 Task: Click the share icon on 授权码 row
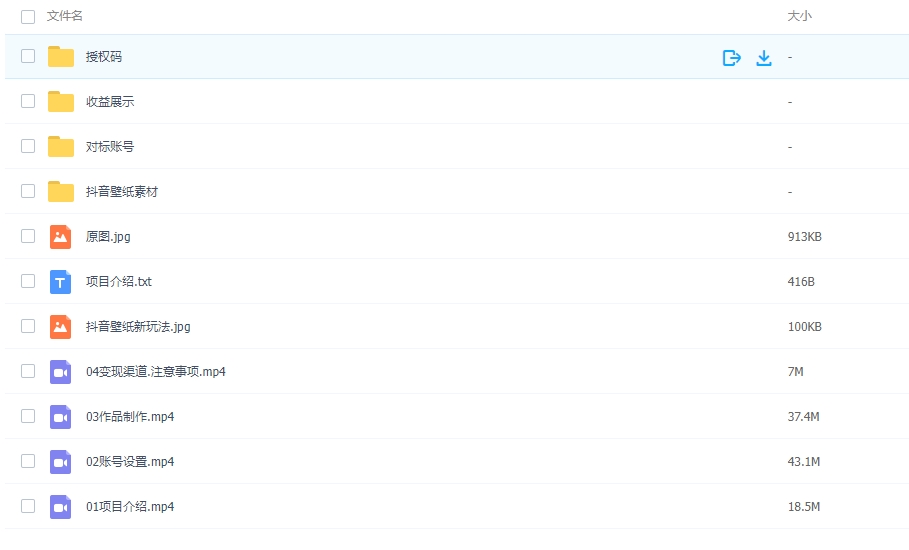pyautogui.click(x=731, y=57)
